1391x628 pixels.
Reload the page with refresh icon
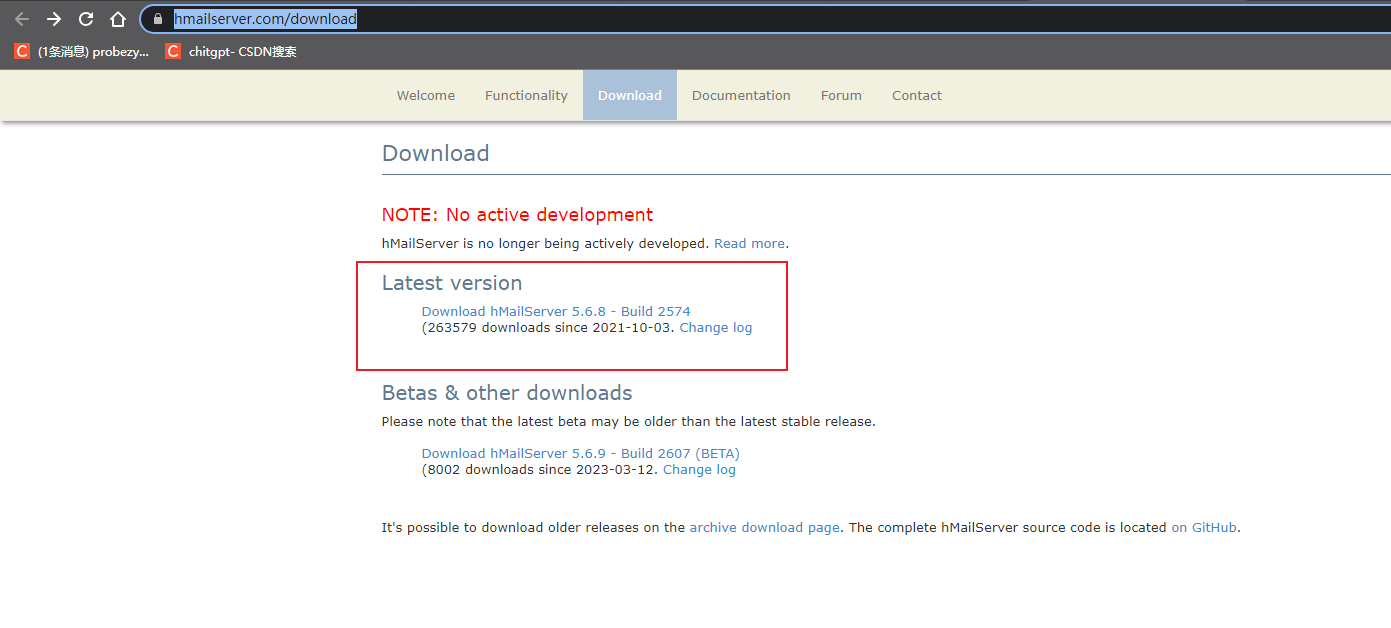tap(86, 19)
